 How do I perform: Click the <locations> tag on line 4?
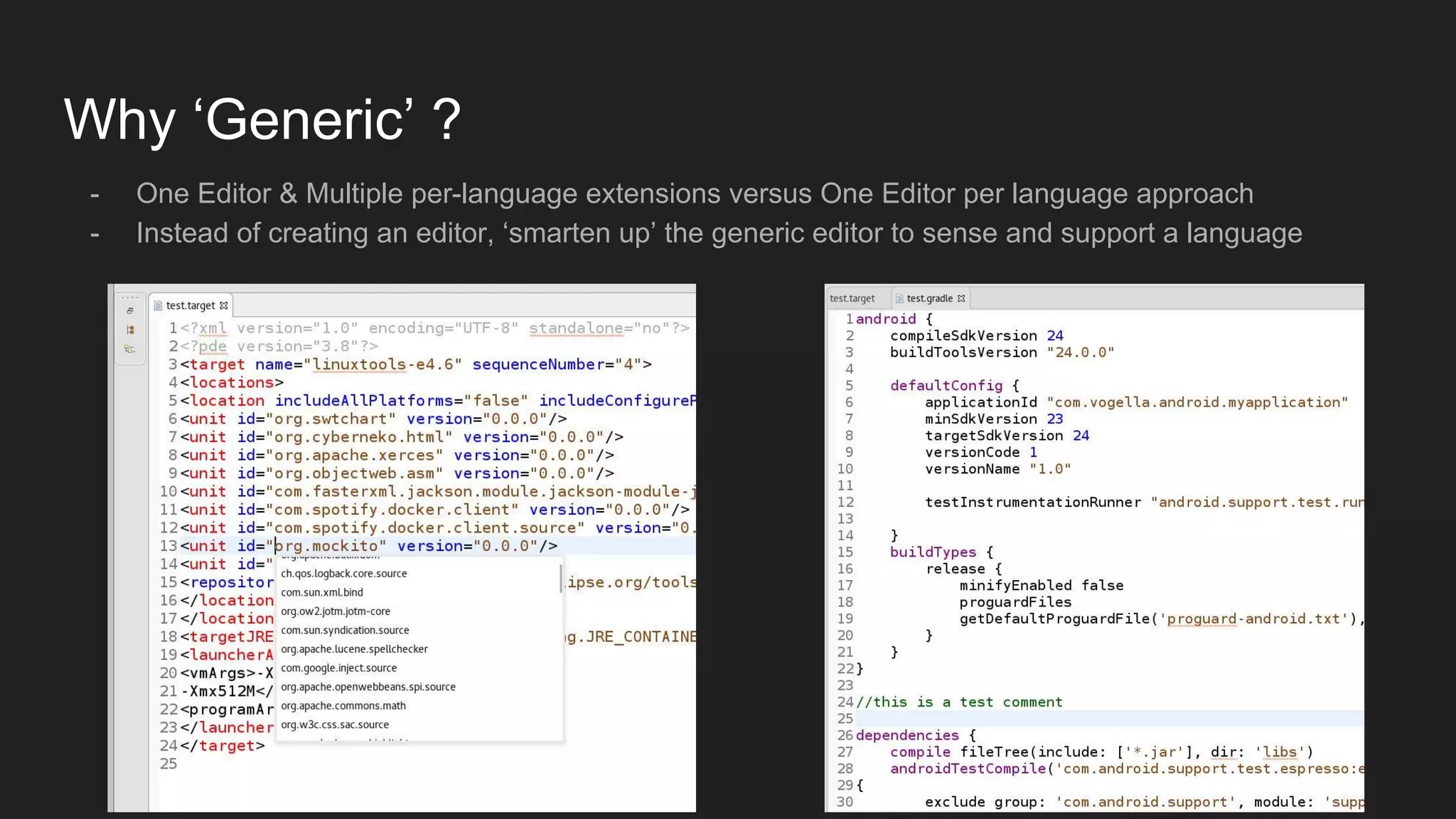[x=232, y=383]
